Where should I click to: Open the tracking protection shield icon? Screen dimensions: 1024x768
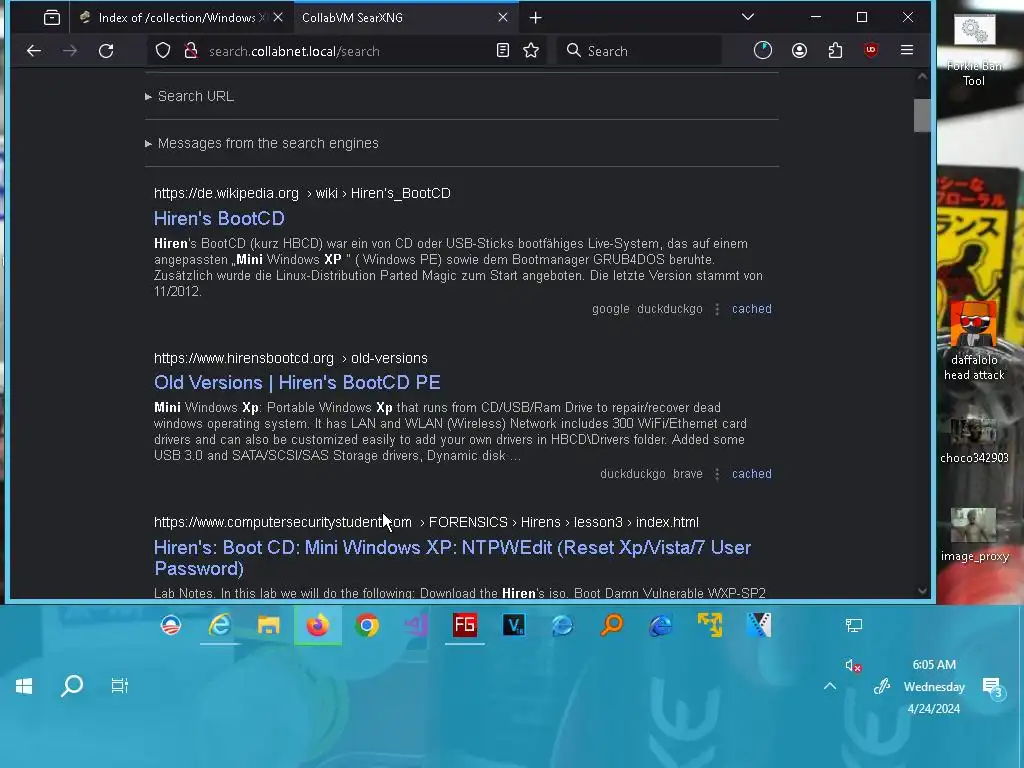[x=163, y=50]
